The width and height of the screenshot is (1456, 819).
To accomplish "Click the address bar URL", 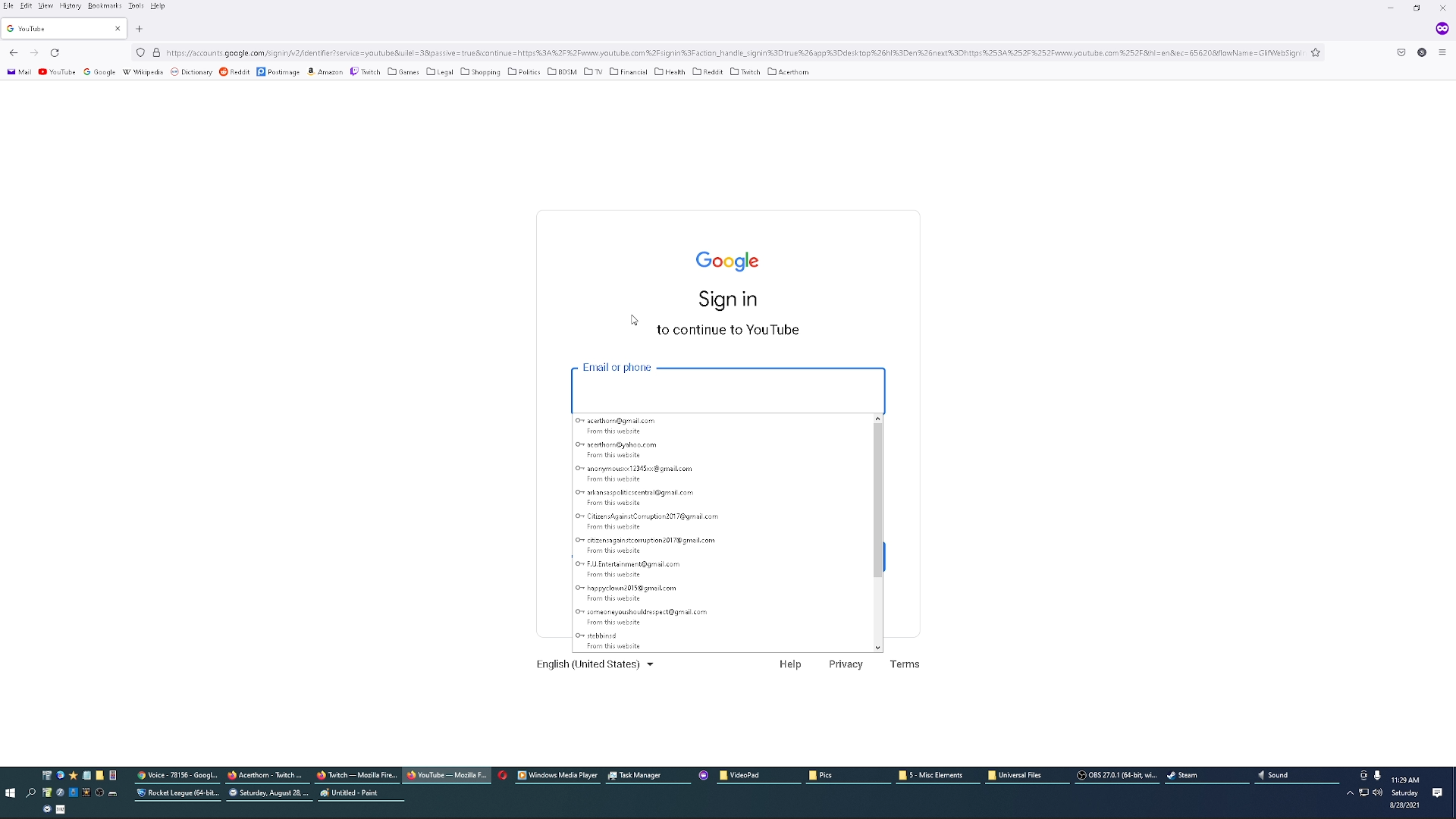I will point(734,53).
